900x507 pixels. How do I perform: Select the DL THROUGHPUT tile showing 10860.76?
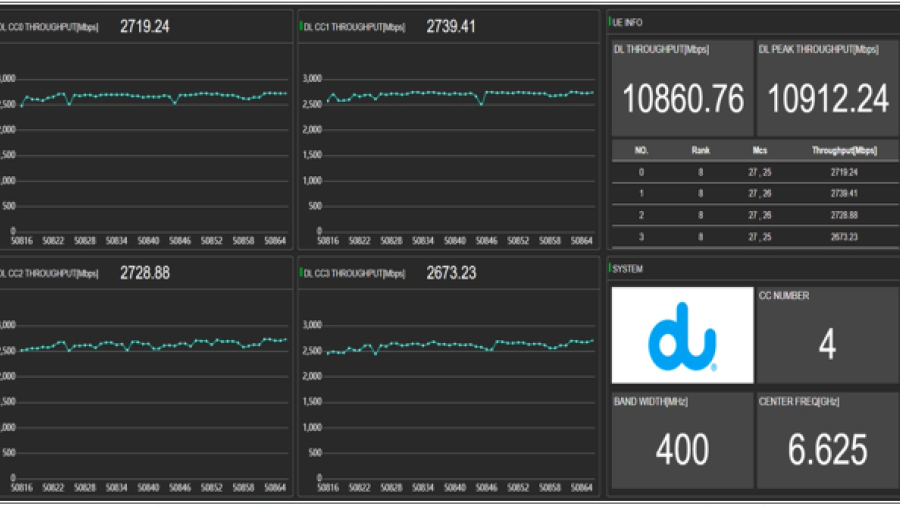682,88
